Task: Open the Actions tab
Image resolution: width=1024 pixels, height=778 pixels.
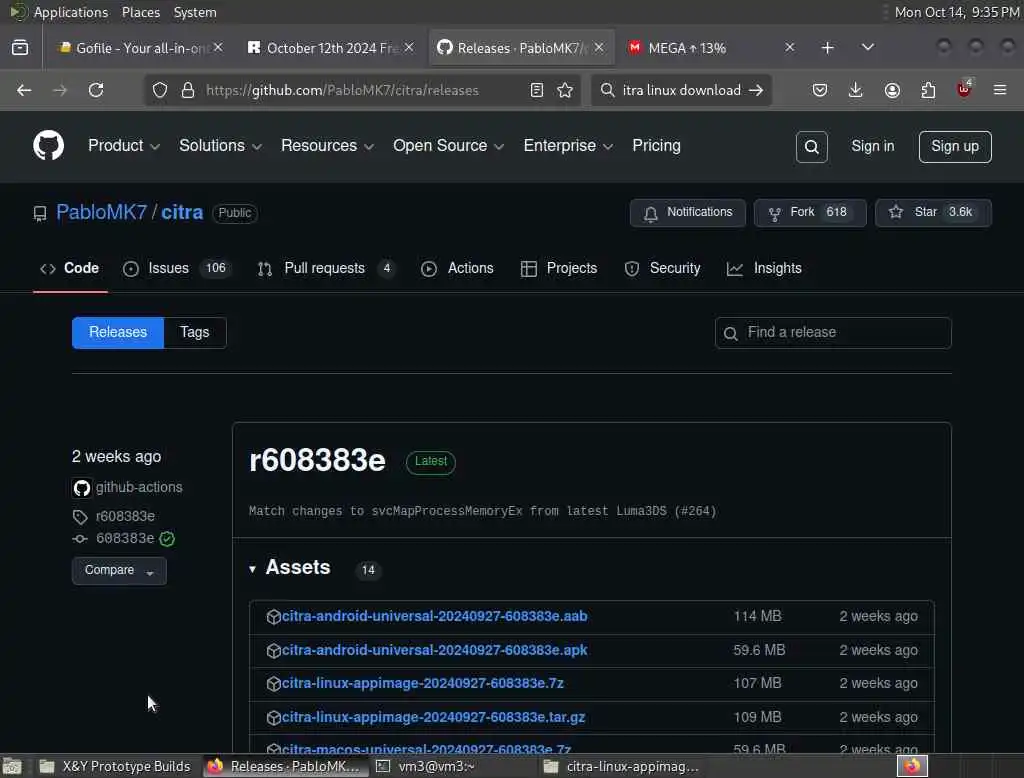Action: click(x=457, y=268)
